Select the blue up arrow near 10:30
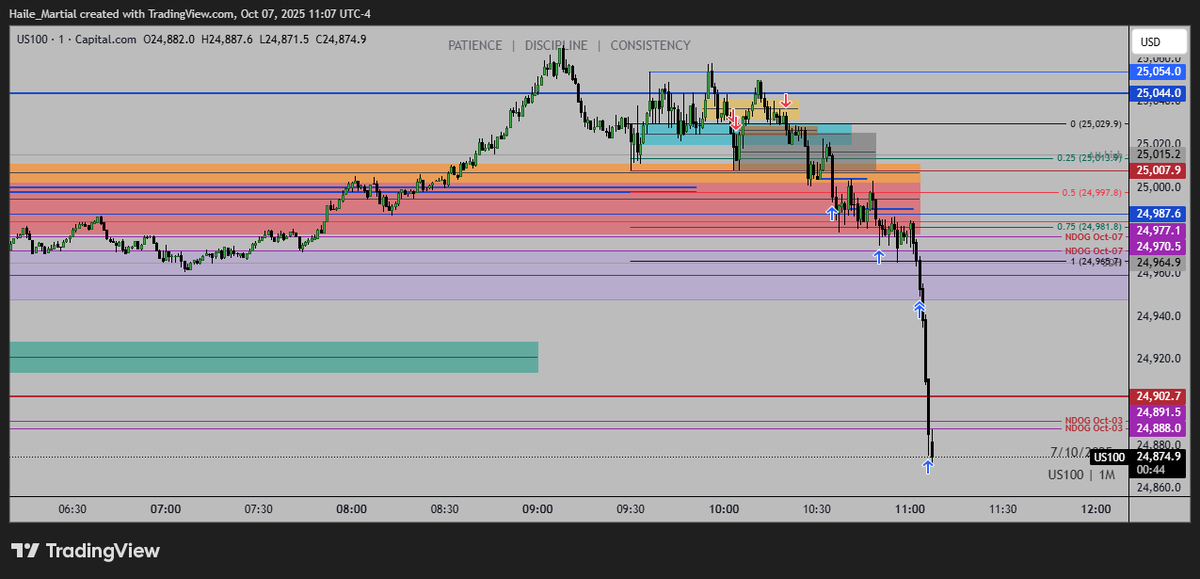1200x579 pixels. 831,211
